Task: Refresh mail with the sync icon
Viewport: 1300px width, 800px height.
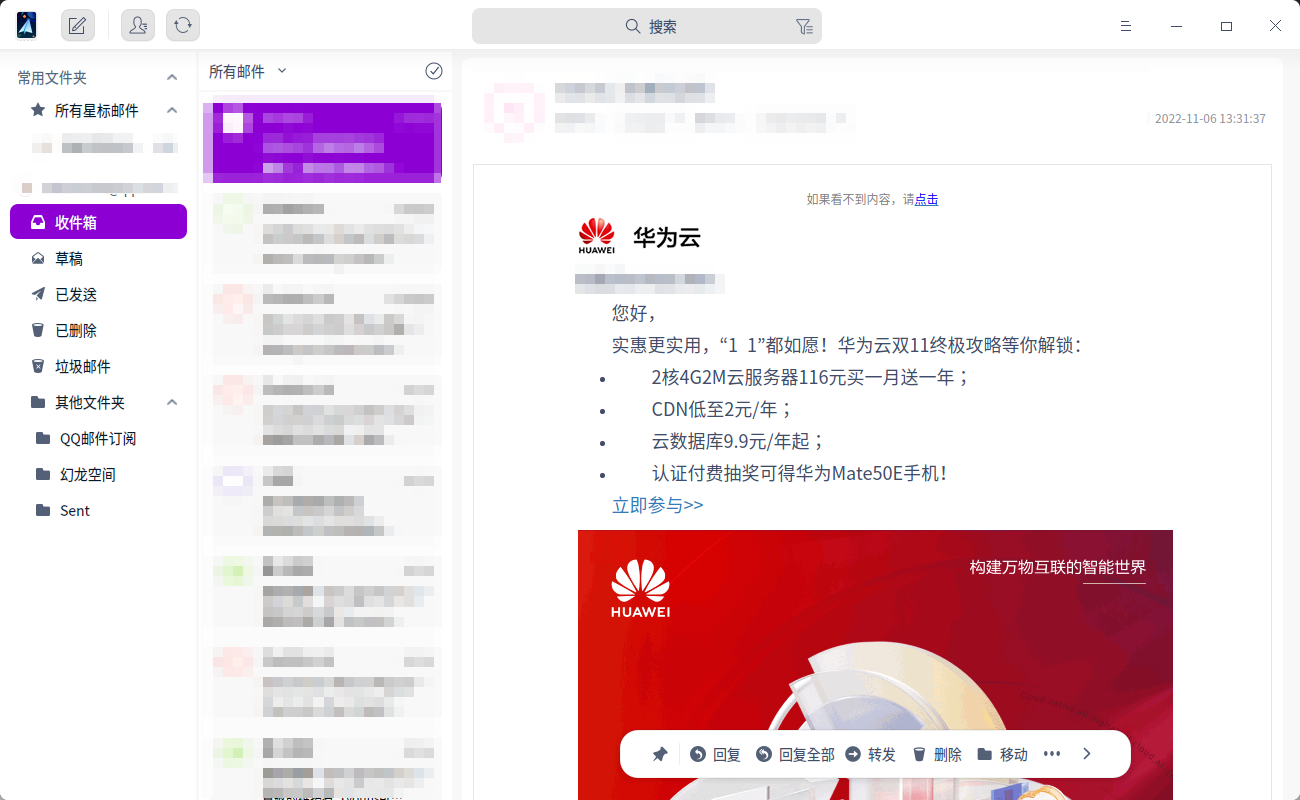Action: point(183,26)
